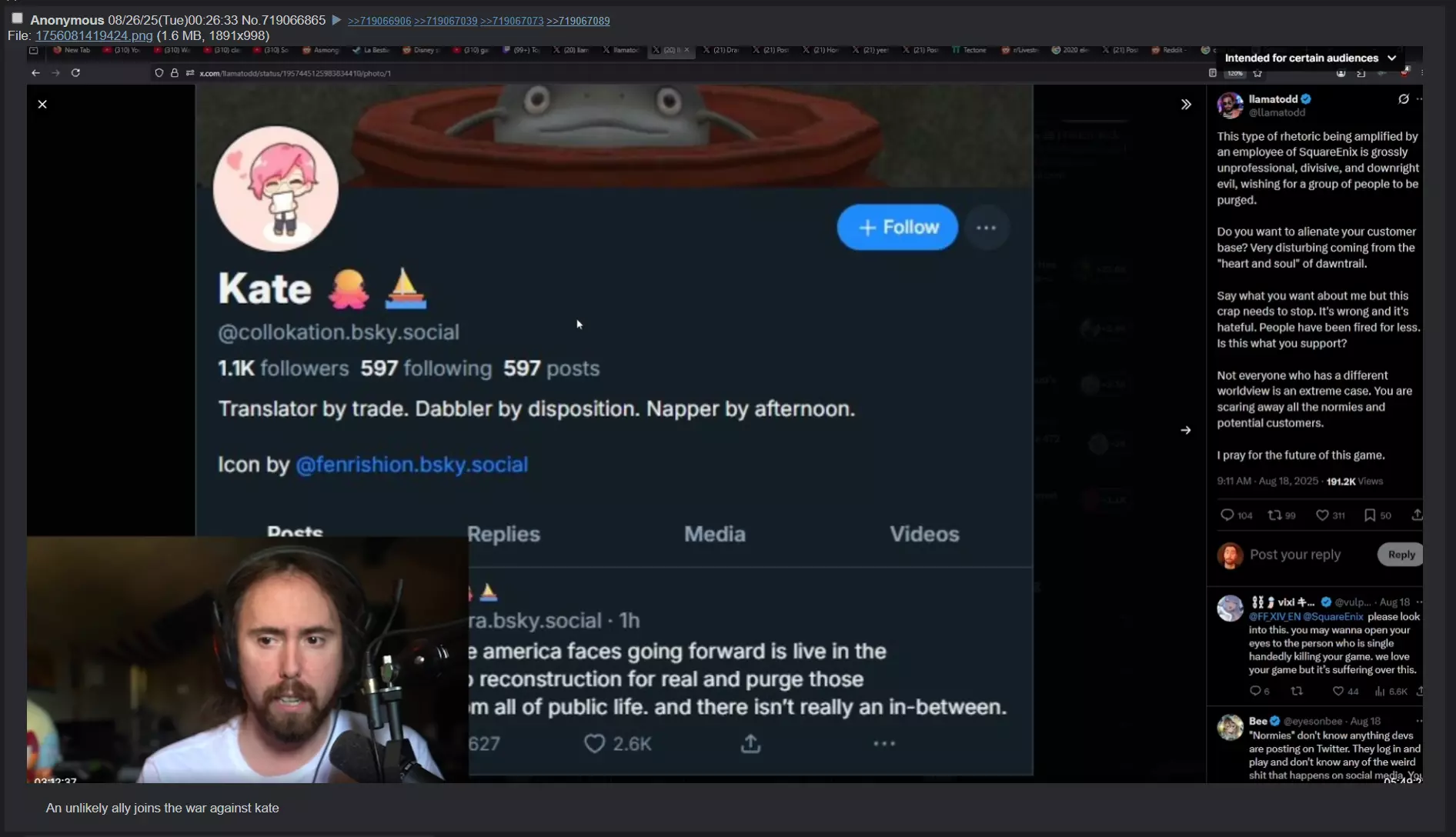1456x837 pixels.
Task: Close the photo viewer with the X icon
Action: [42, 104]
